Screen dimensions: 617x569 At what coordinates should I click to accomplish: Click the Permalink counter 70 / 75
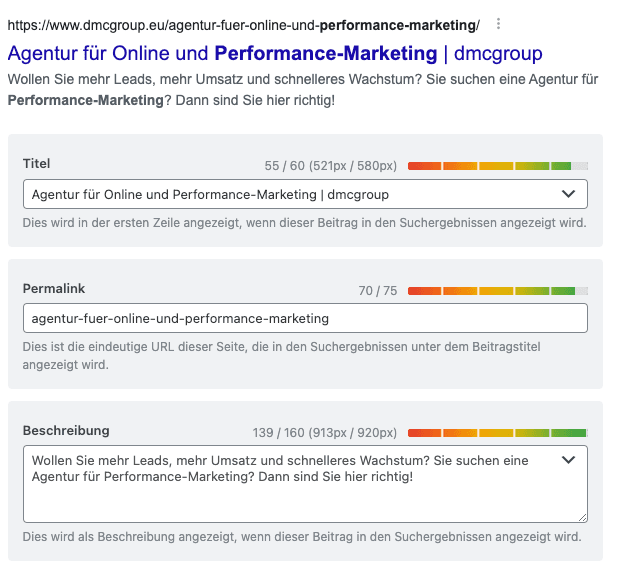(x=378, y=291)
